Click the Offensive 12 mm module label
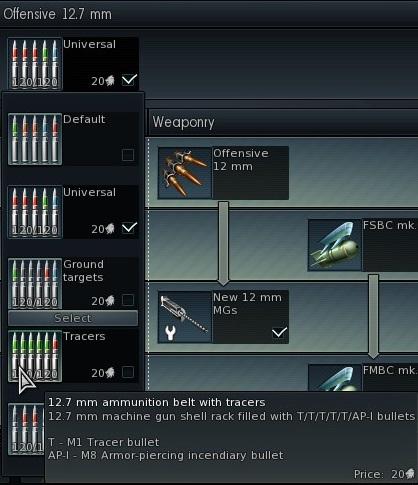Viewport: 418px width, 485px height. (241, 160)
